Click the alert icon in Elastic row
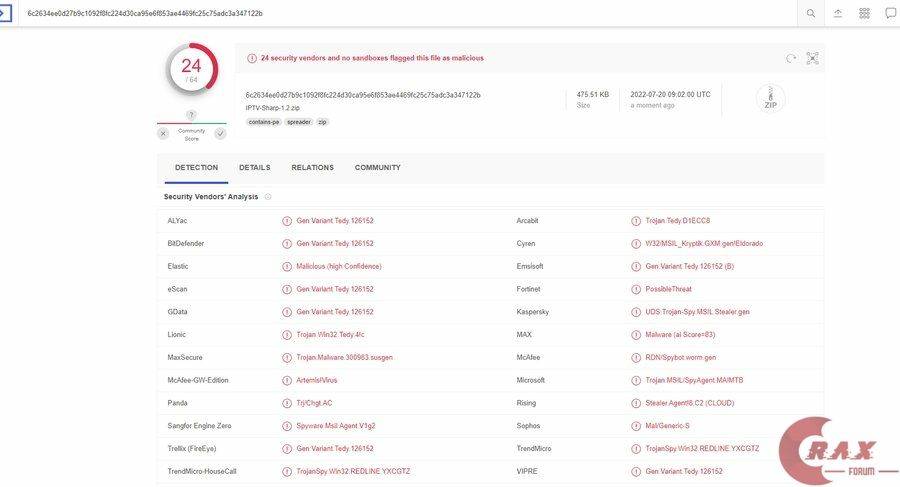Image resolution: width=900 pixels, height=487 pixels. pos(287,266)
